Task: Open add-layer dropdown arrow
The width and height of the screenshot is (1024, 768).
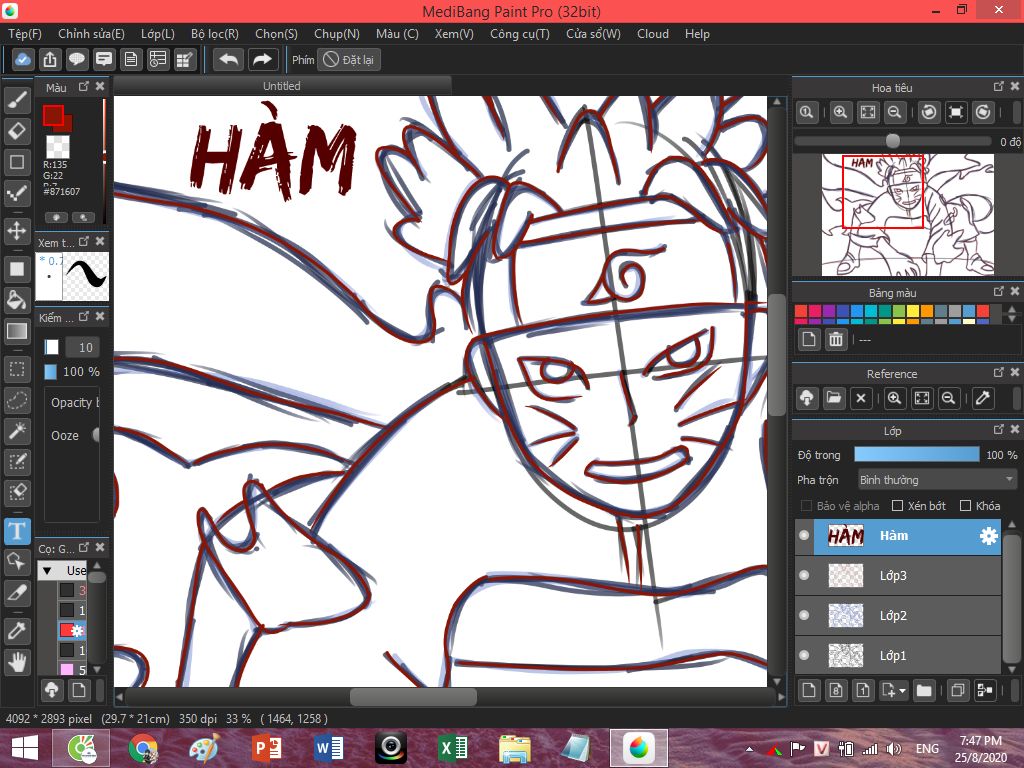Action: pyautogui.click(x=903, y=690)
